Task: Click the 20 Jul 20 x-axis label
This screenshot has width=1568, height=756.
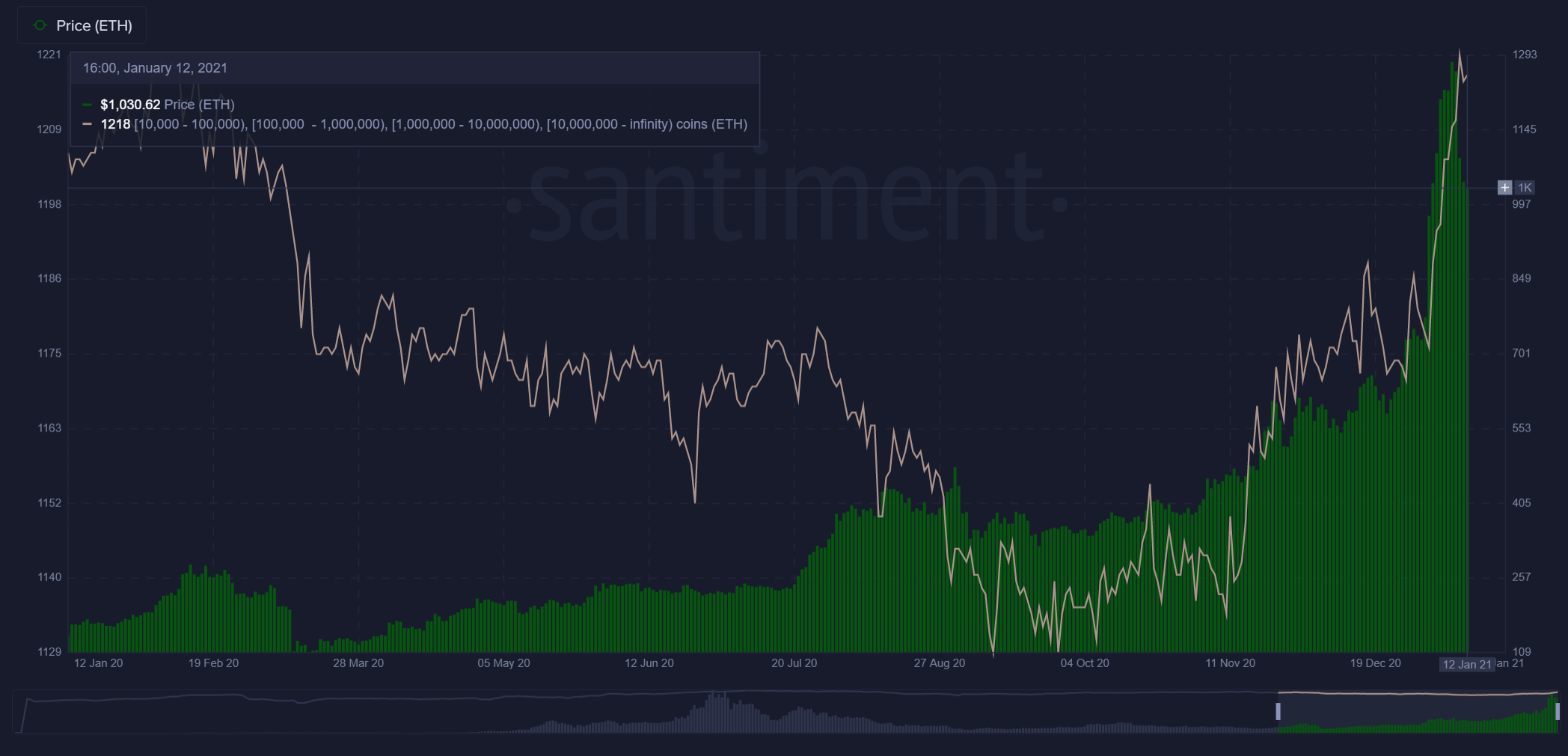Action: (794, 663)
